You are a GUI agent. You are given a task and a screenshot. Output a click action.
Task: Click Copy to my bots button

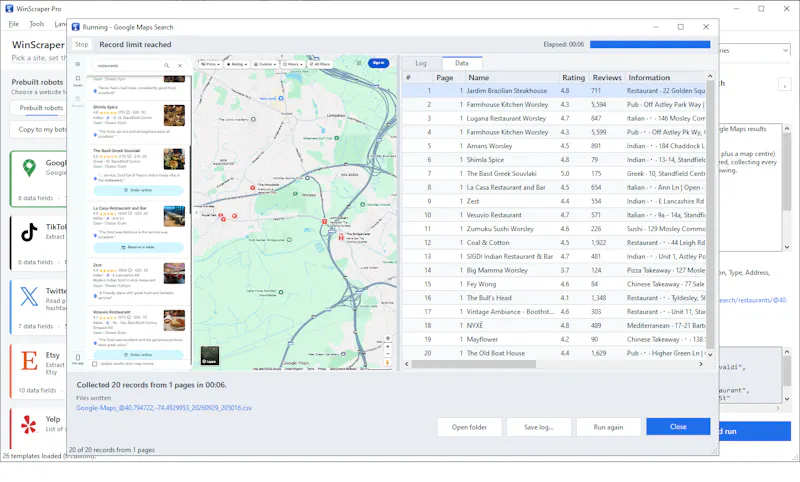[42, 130]
